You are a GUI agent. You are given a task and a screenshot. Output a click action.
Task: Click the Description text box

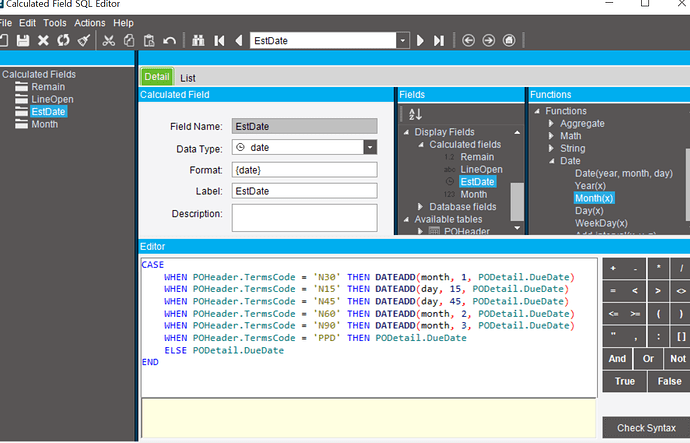click(304, 217)
